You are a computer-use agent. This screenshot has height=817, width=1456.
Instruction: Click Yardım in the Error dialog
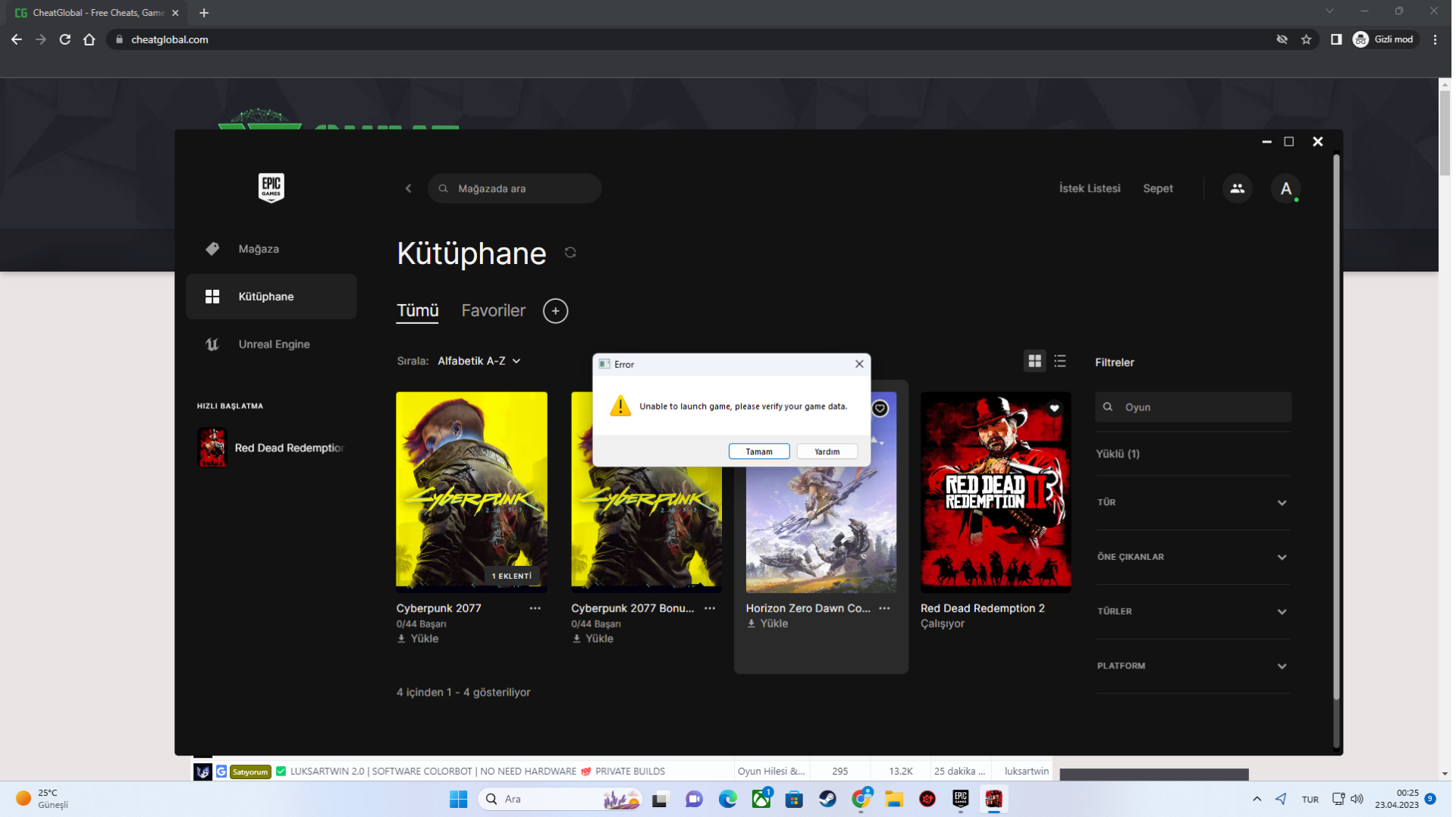tap(827, 452)
